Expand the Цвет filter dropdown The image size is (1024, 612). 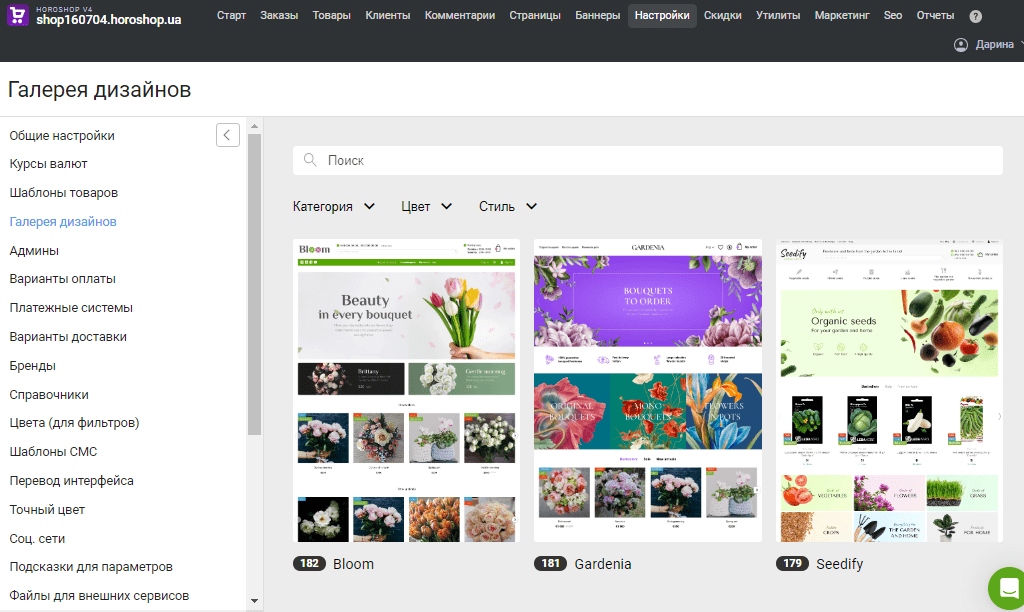(x=426, y=206)
